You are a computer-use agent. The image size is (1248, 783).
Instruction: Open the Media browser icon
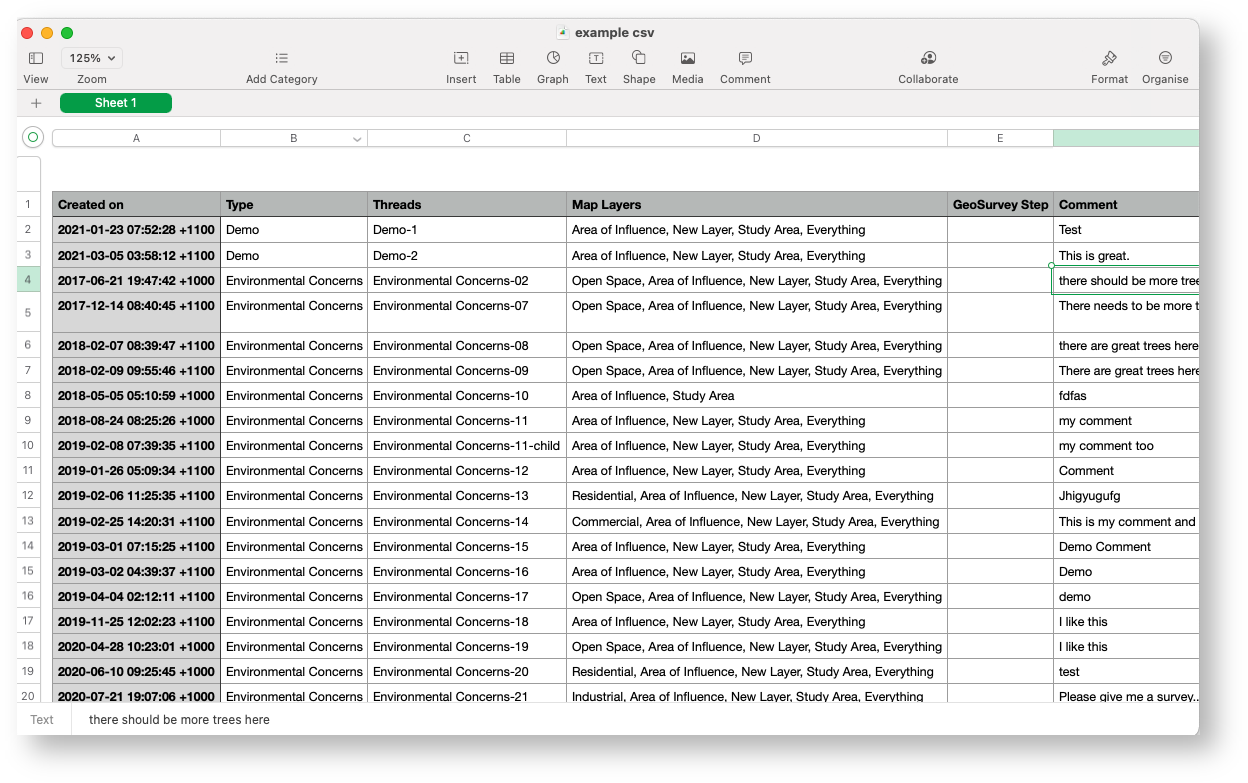[x=687, y=58]
